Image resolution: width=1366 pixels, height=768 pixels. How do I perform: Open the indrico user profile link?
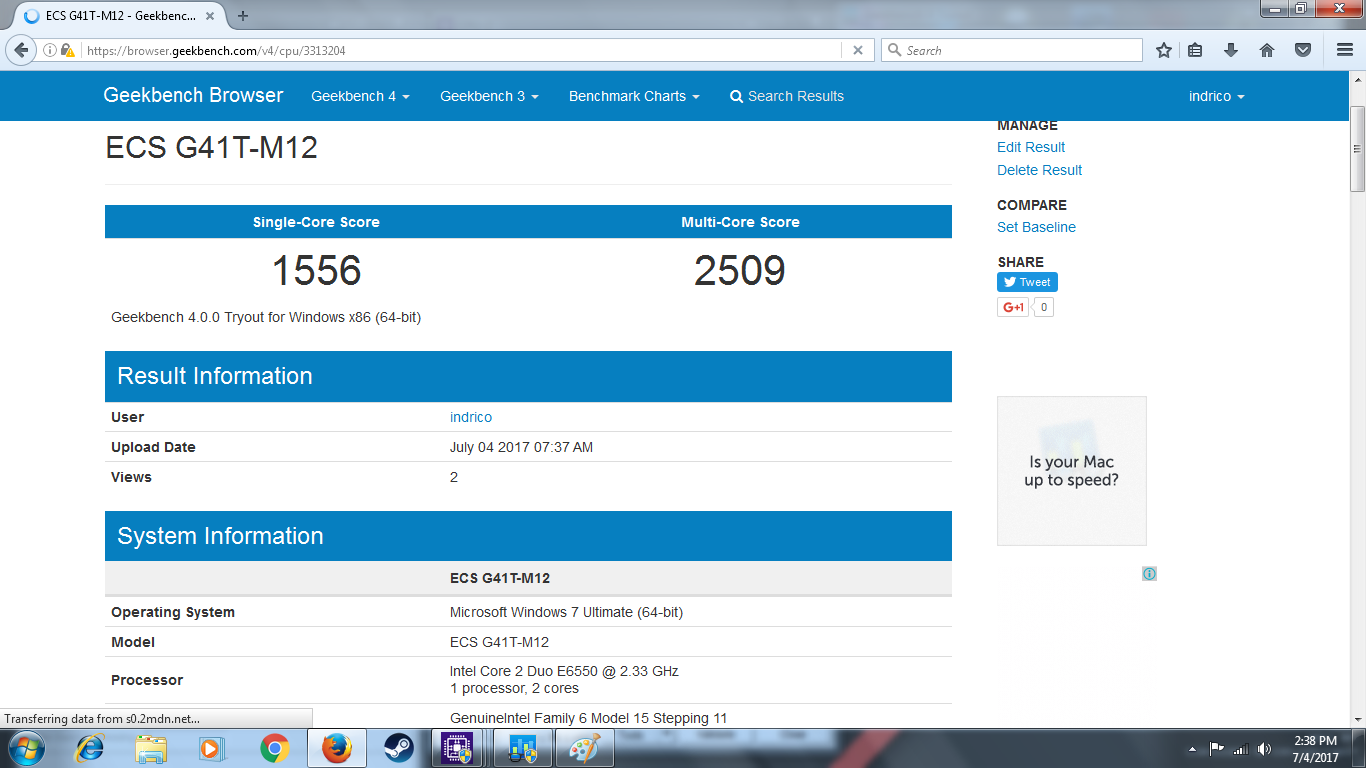pyautogui.click(x=471, y=417)
